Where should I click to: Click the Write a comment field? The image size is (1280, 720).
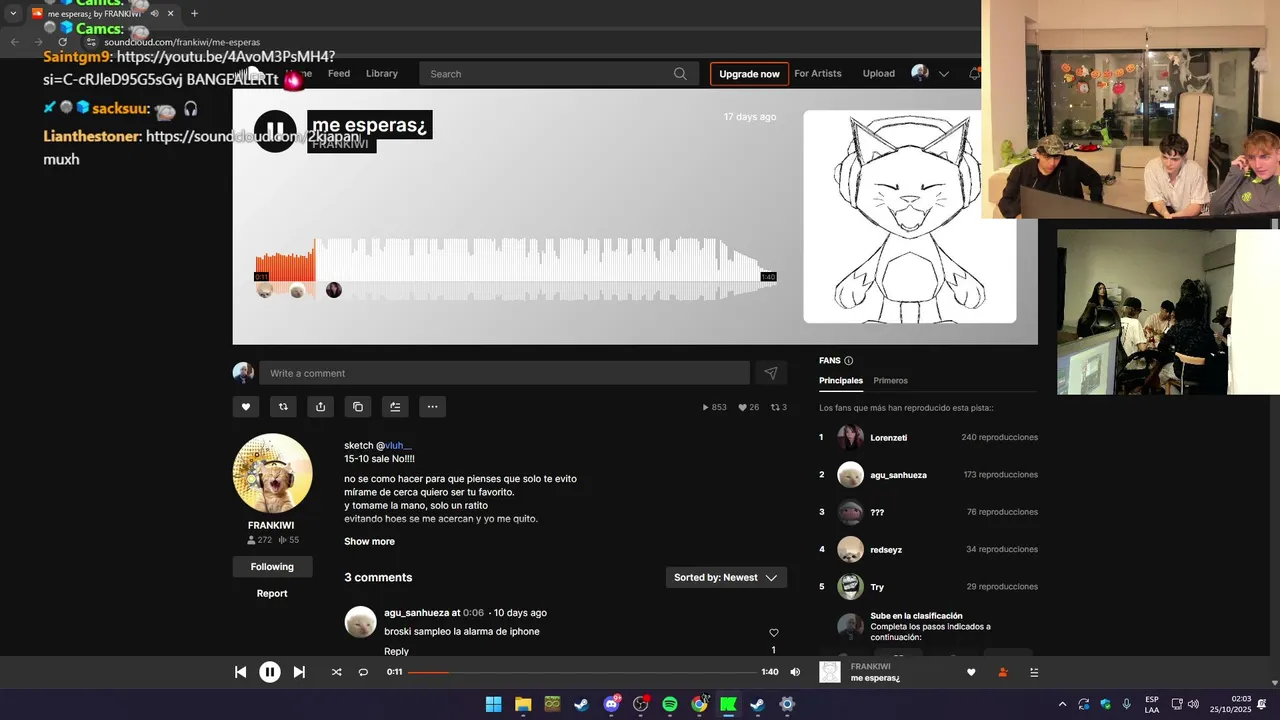[x=504, y=373]
